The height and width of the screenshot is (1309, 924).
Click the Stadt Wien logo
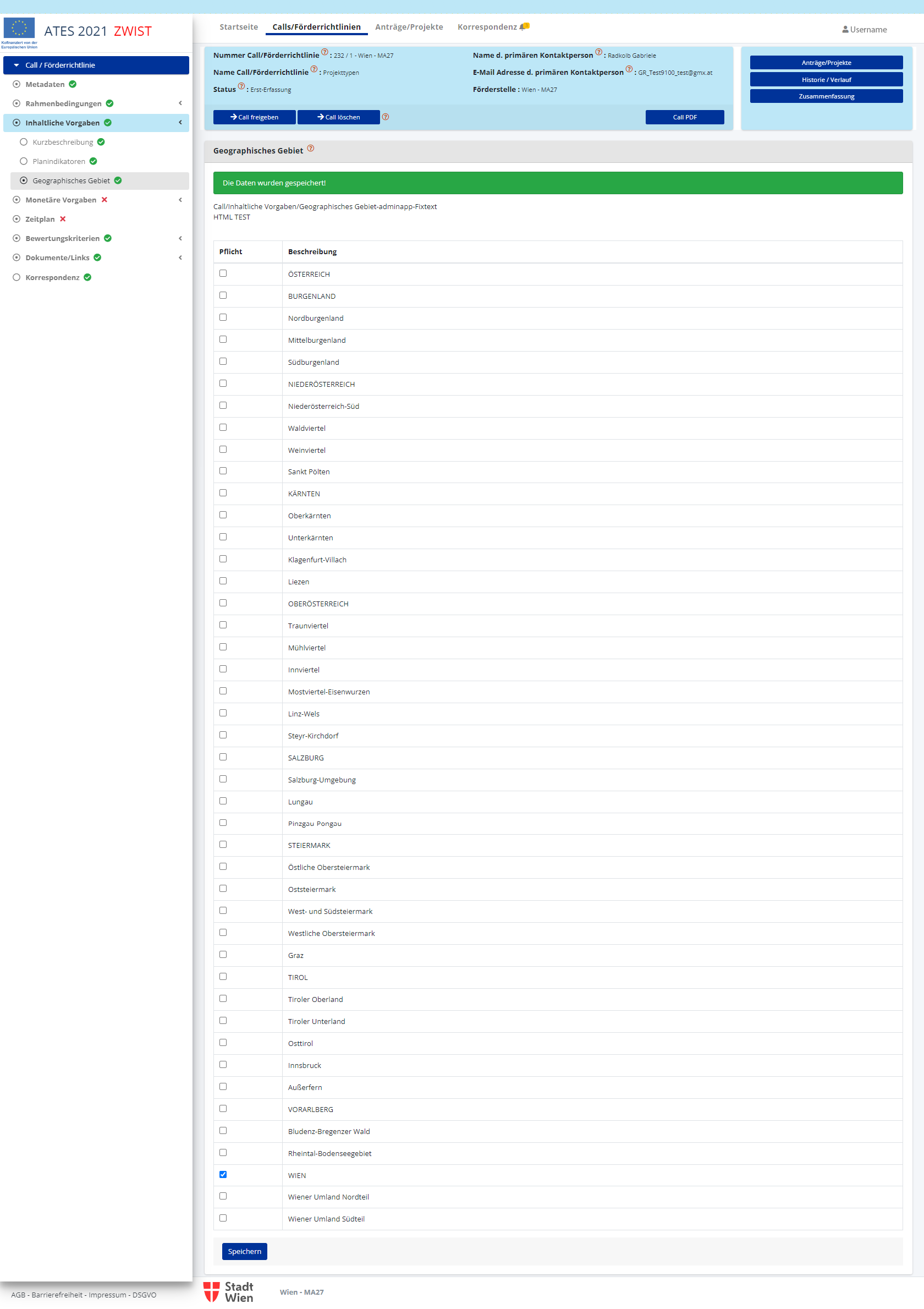click(x=229, y=1291)
